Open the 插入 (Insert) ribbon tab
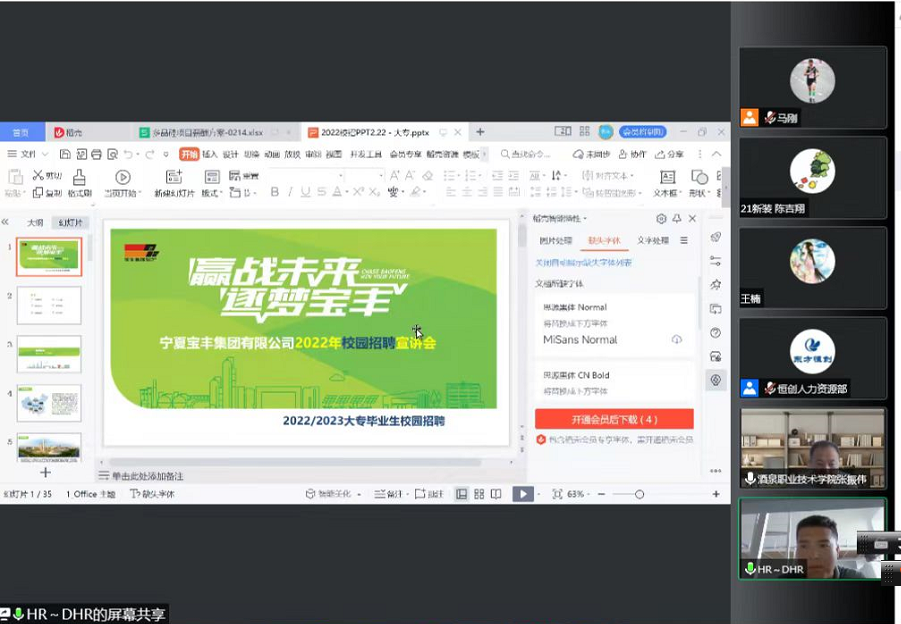Image resolution: width=901 pixels, height=624 pixels. click(210, 154)
